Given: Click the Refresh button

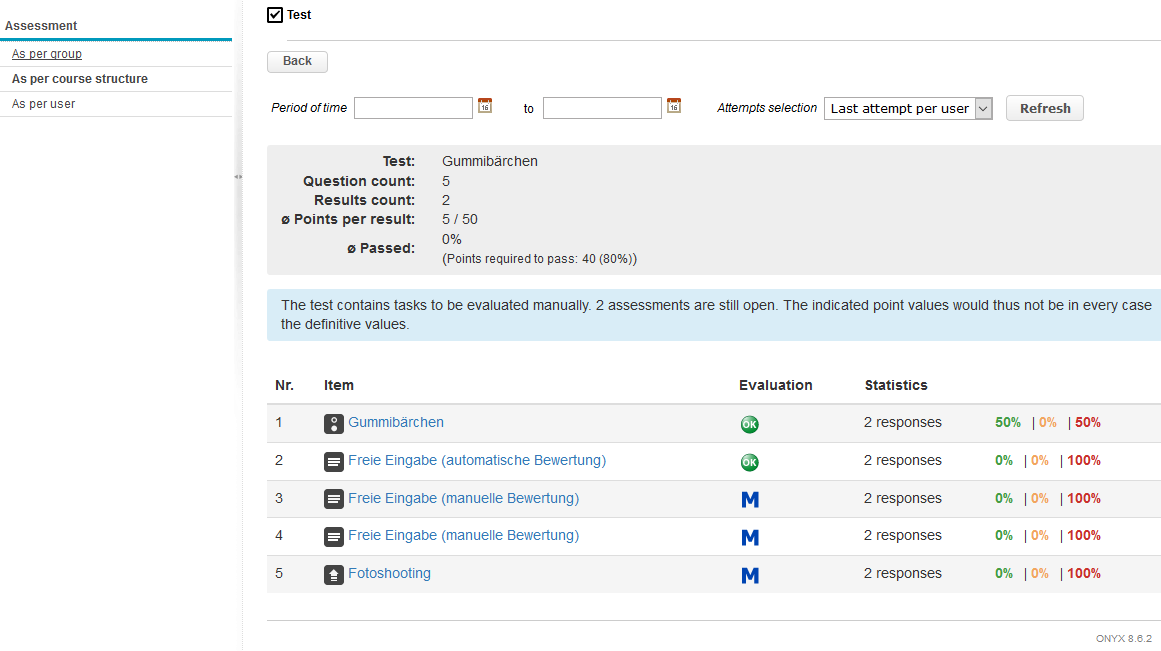Looking at the screenshot, I should pos(1044,109).
